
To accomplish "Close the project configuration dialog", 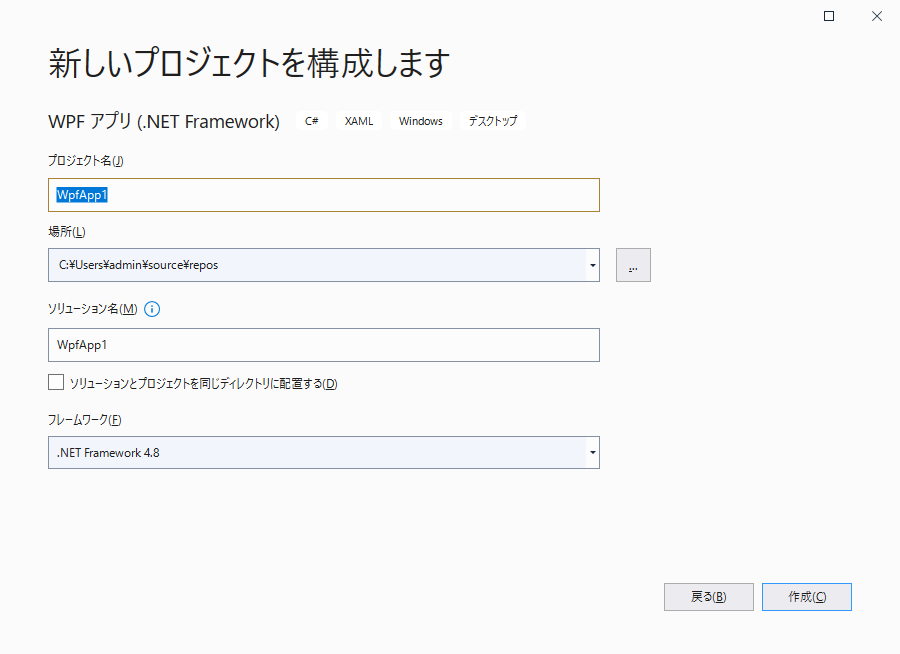I will [876, 16].
